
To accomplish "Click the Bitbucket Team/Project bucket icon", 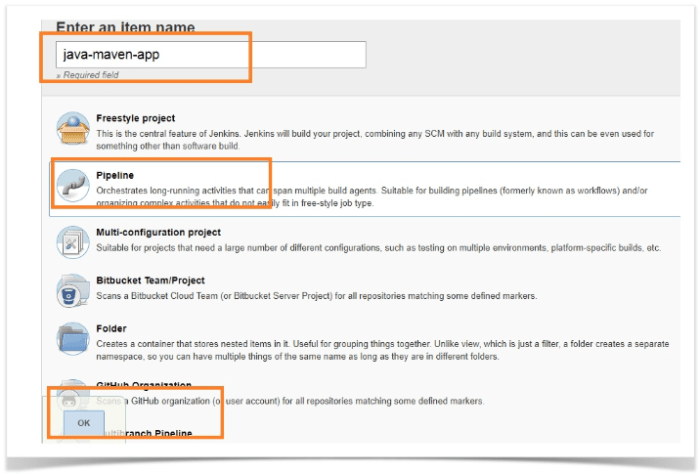I will coord(73,291).
